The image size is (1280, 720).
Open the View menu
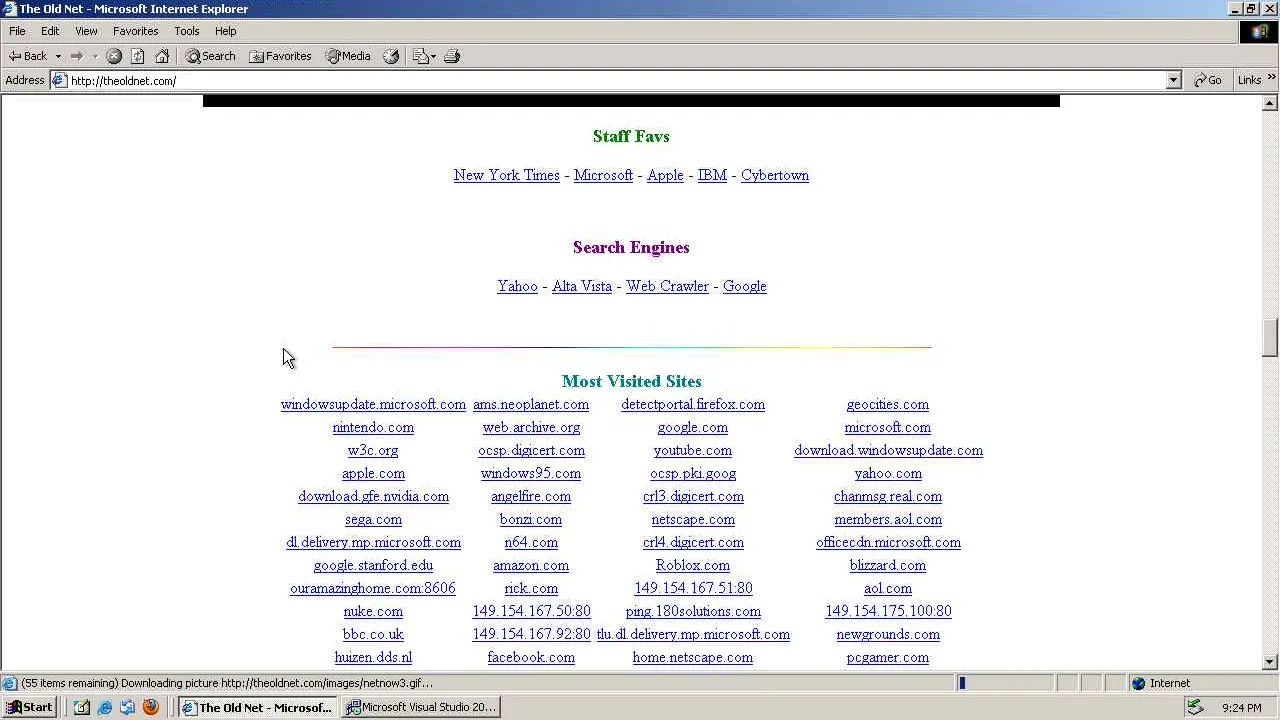coord(86,31)
